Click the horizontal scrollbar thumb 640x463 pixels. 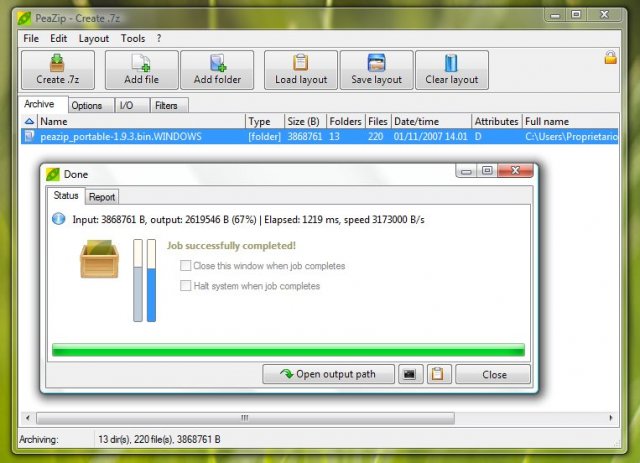click(245, 418)
